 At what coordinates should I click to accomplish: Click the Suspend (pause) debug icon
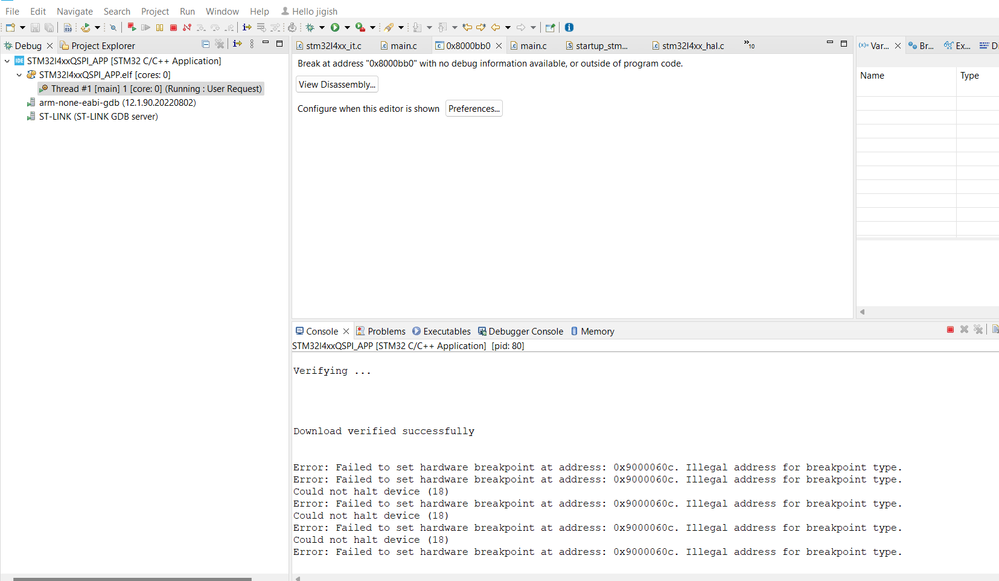(x=159, y=27)
